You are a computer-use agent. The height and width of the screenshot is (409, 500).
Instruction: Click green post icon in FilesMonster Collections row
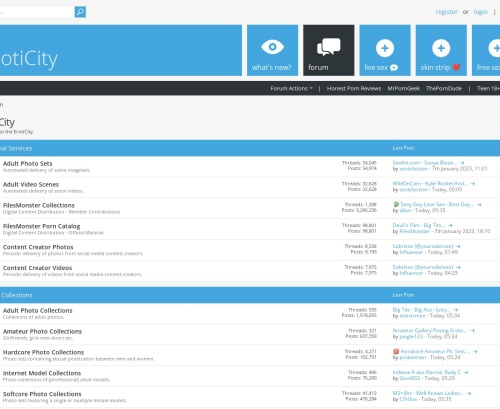pos(396,204)
